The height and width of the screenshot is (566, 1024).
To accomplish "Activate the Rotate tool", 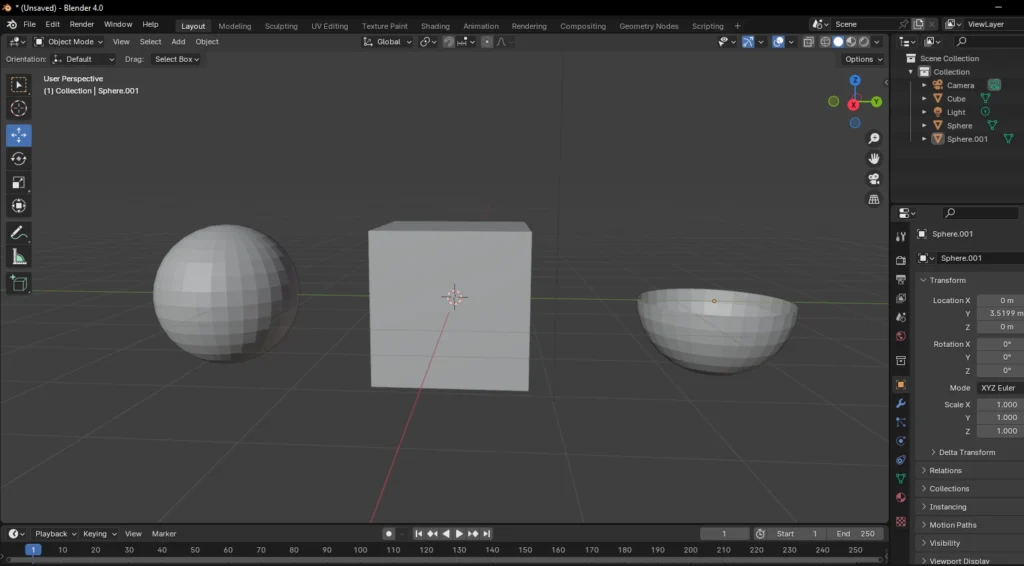I will coord(19,159).
